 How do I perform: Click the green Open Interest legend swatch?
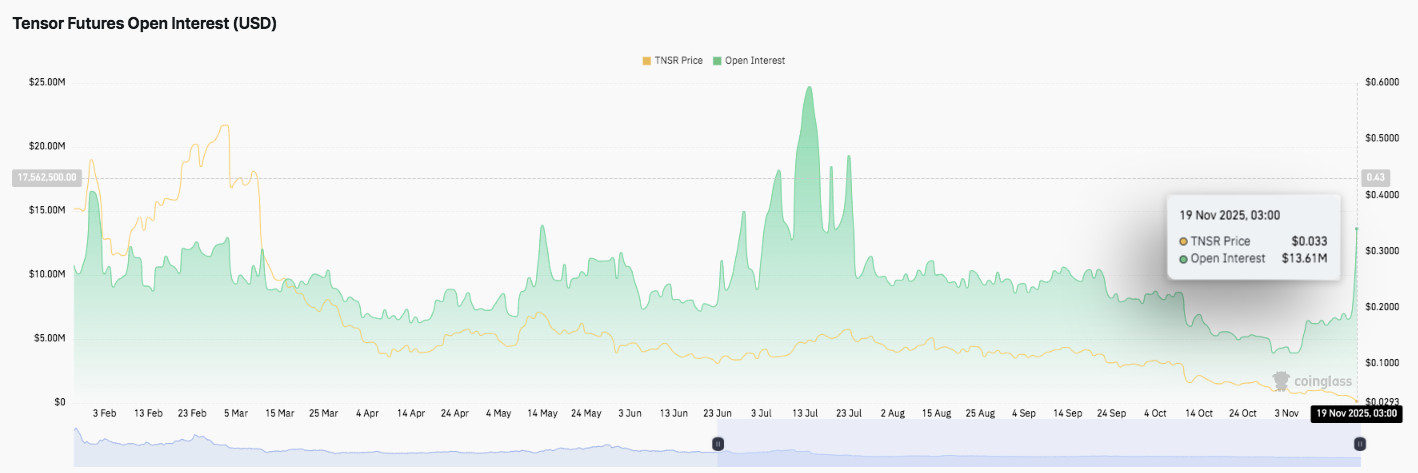(717, 61)
